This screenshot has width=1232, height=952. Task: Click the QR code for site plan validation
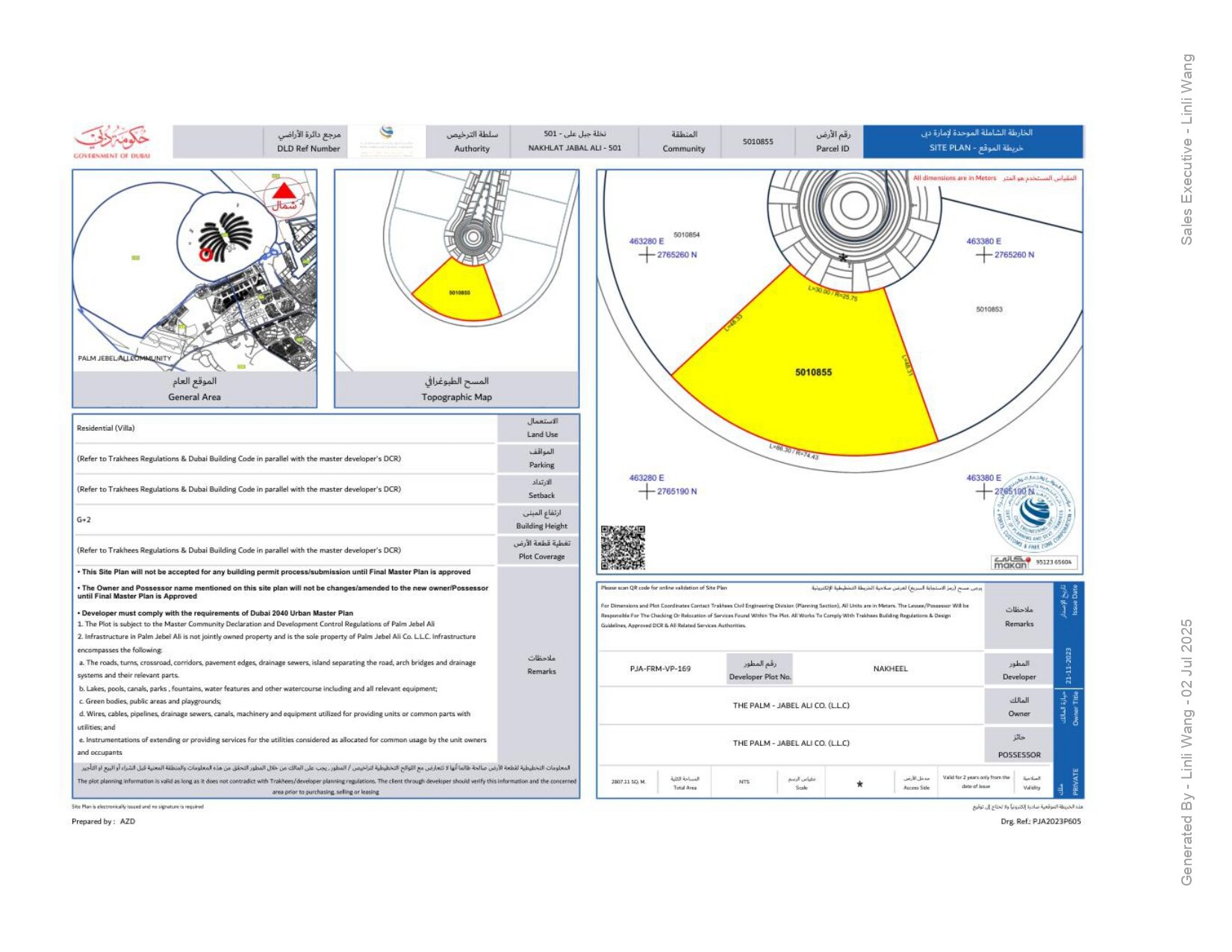(x=623, y=548)
